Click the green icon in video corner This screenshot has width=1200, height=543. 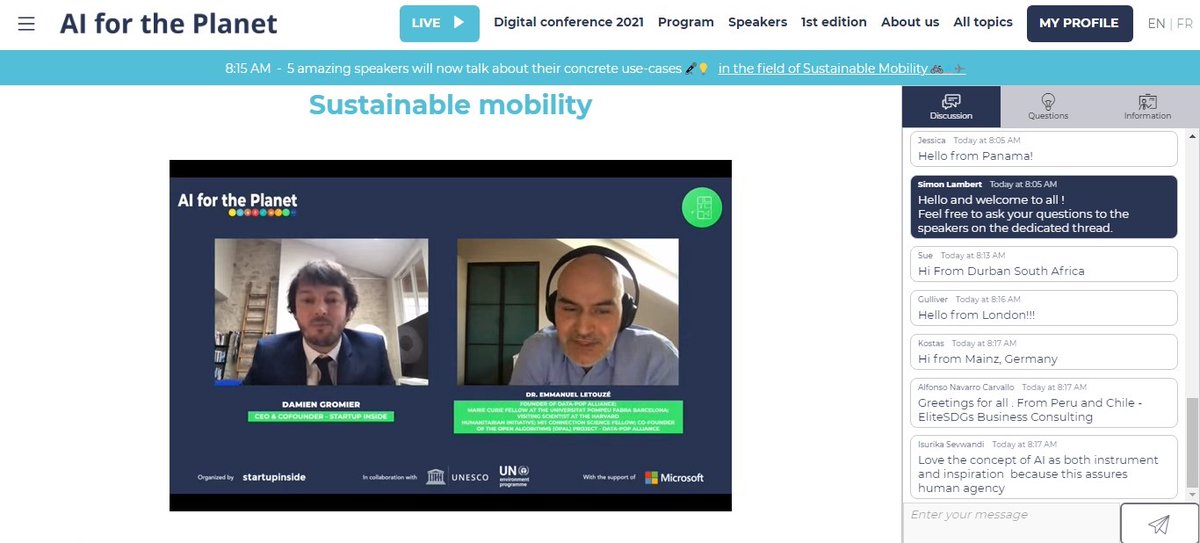pyautogui.click(x=702, y=208)
